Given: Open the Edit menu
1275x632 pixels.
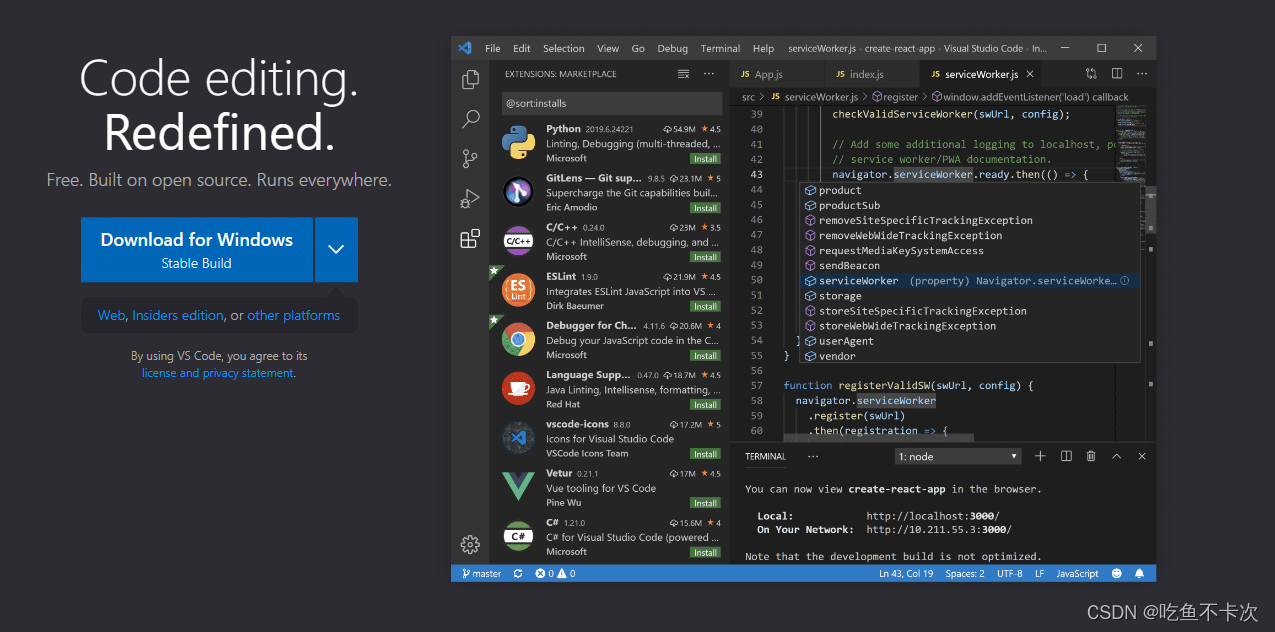Looking at the screenshot, I should click(522, 48).
